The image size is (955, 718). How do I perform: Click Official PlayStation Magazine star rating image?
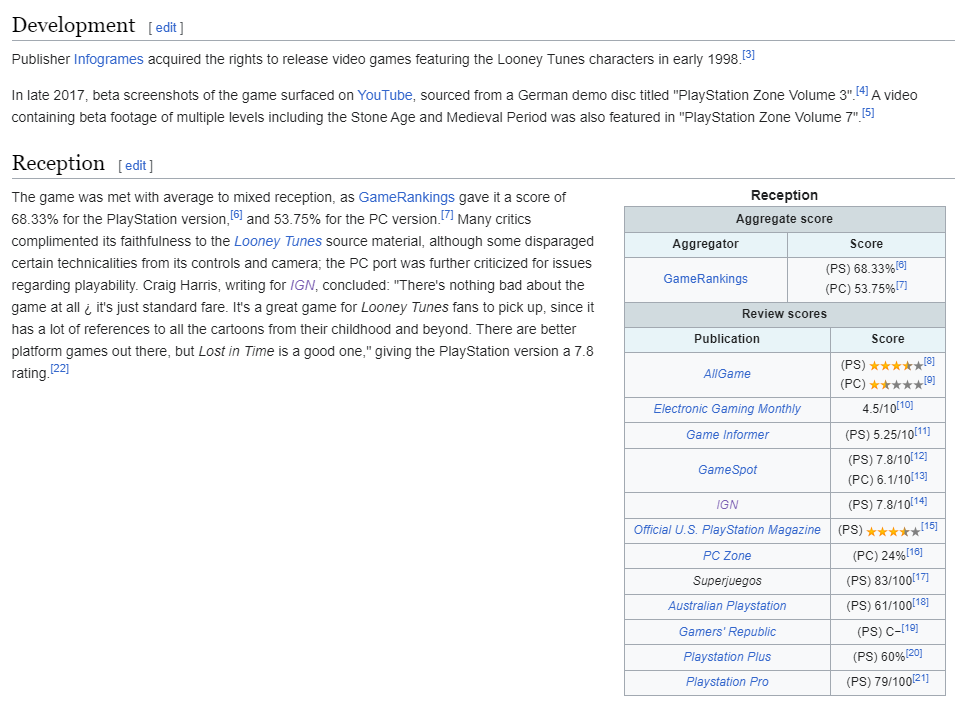click(x=893, y=532)
